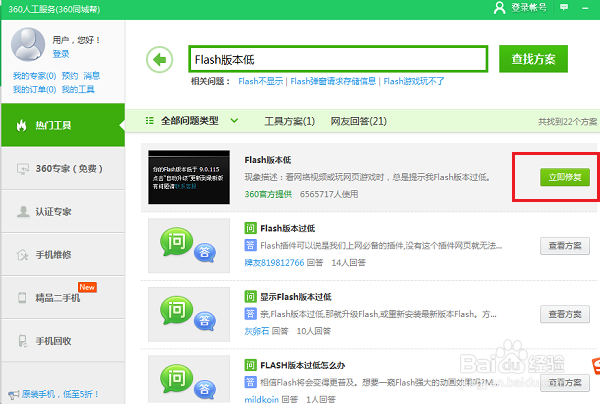The height and width of the screenshot is (404, 600).
Task: Click the green back arrow icon
Action: [x=160, y=59]
